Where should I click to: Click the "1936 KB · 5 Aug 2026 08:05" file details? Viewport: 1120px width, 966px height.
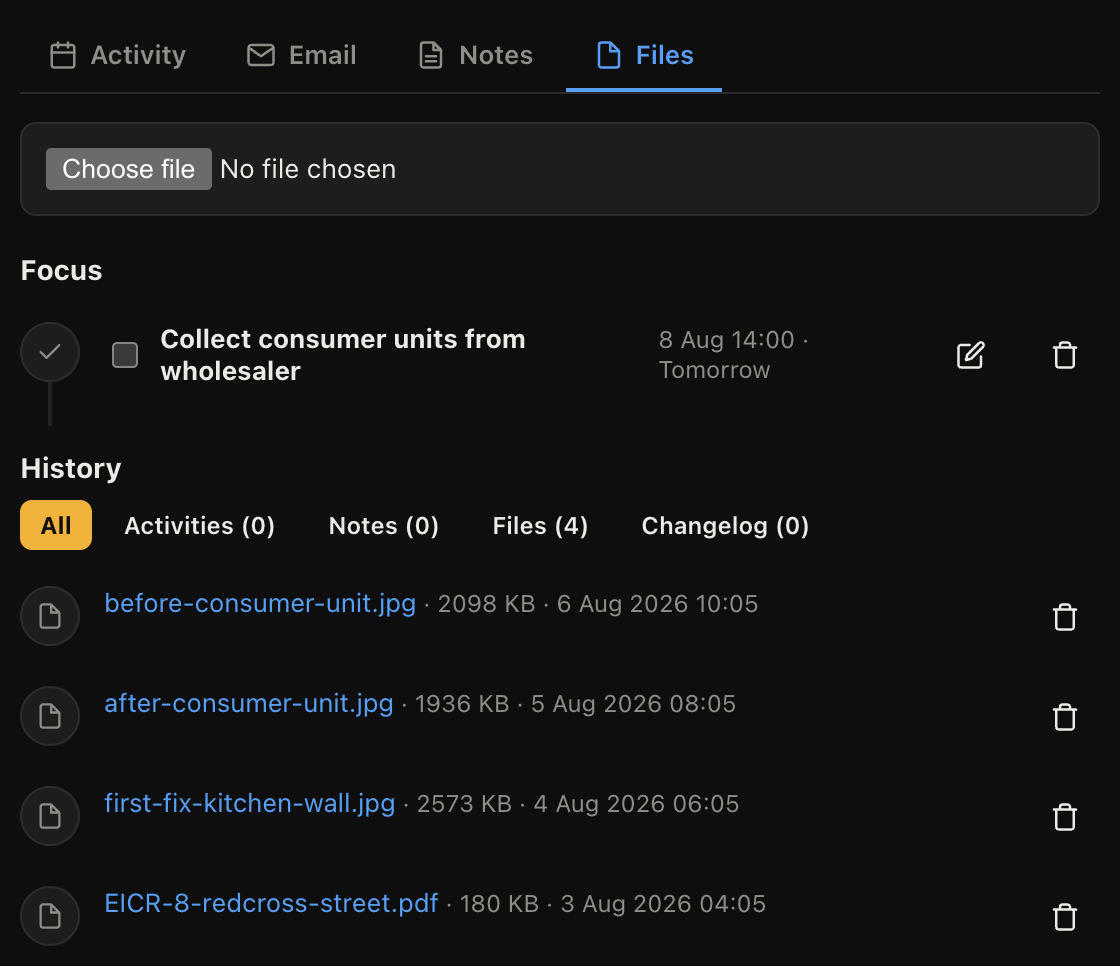575,704
